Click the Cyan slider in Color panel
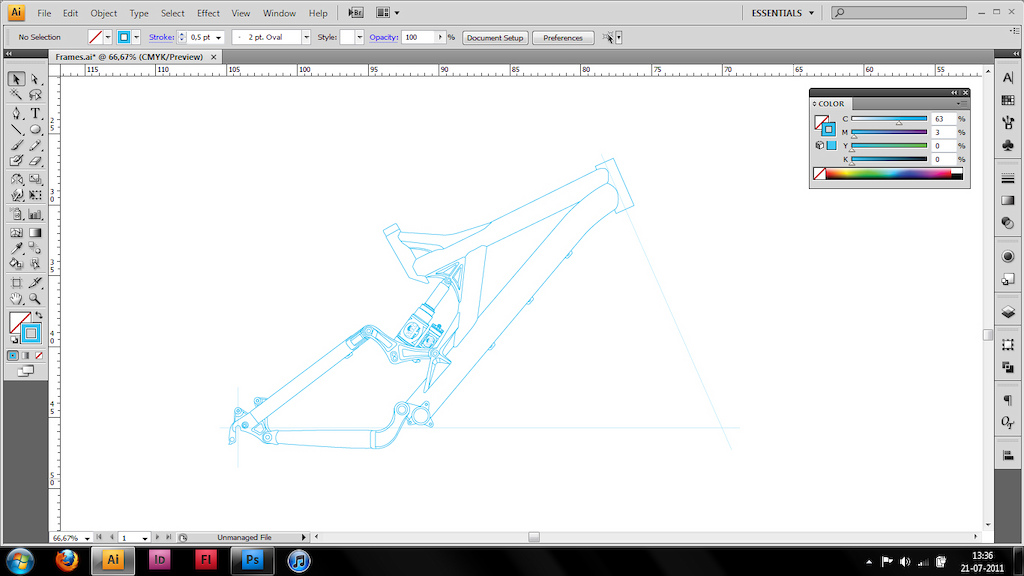1024x576 pixels. pos(889,119)
